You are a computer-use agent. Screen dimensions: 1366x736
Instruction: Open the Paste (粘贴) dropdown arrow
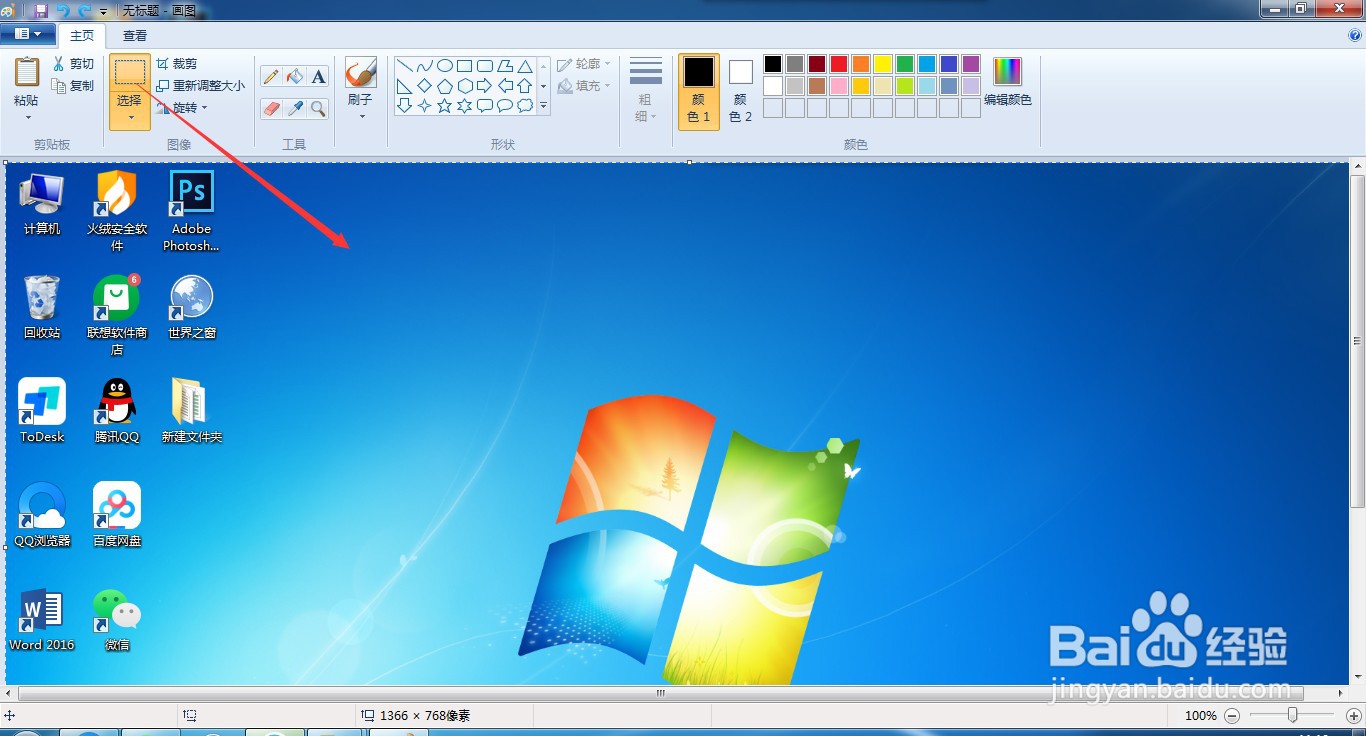27,117
